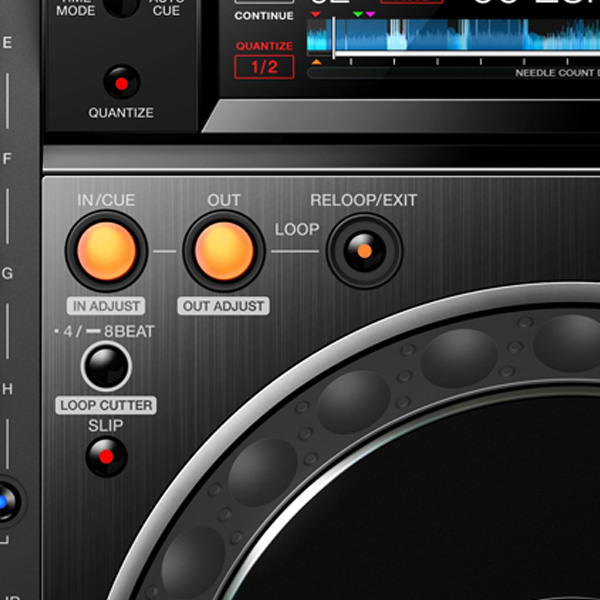
Task: Click the IN ADJUST label
Action: 106,306
